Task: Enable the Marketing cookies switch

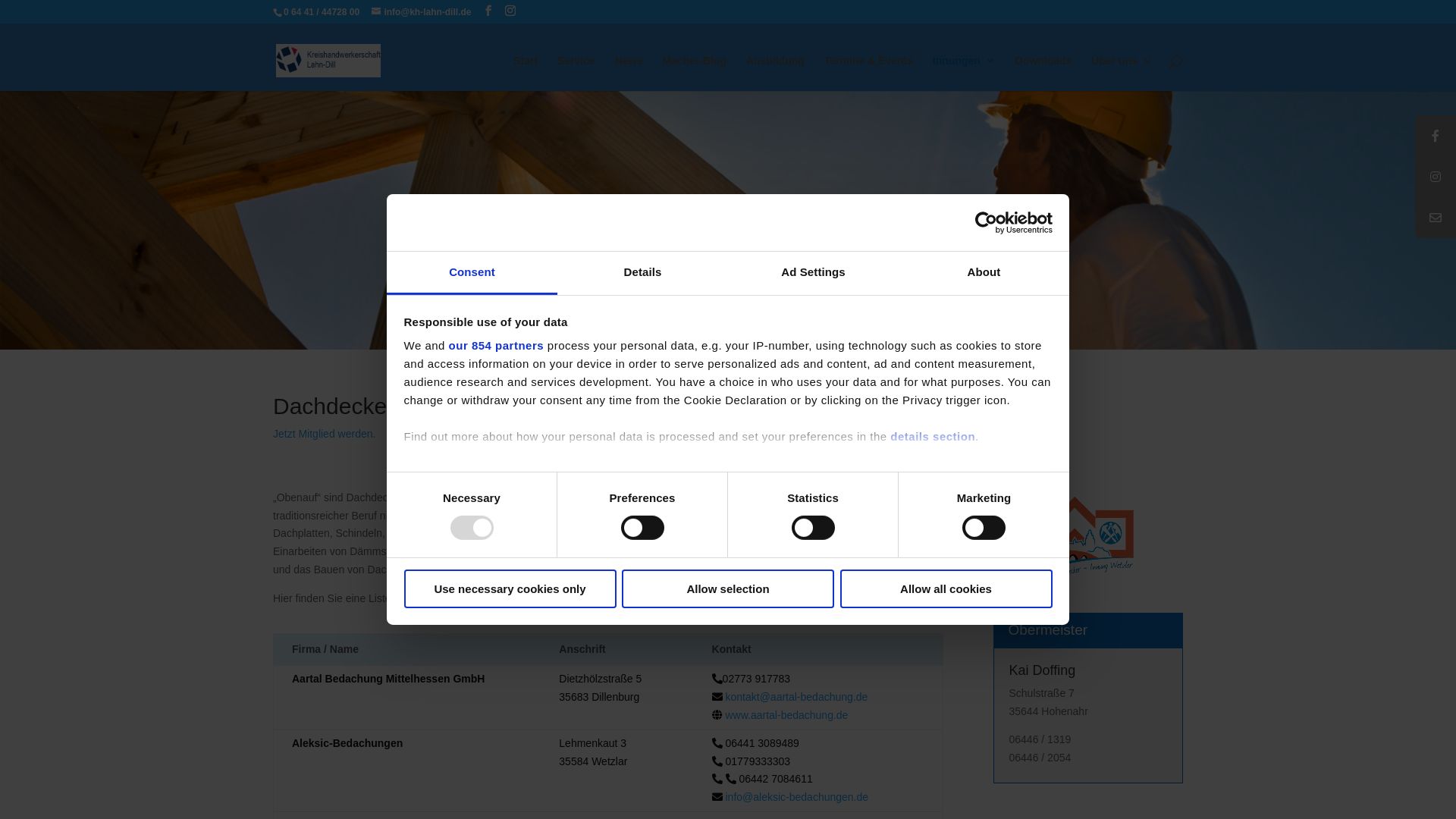Action: [x=984, y=528]
